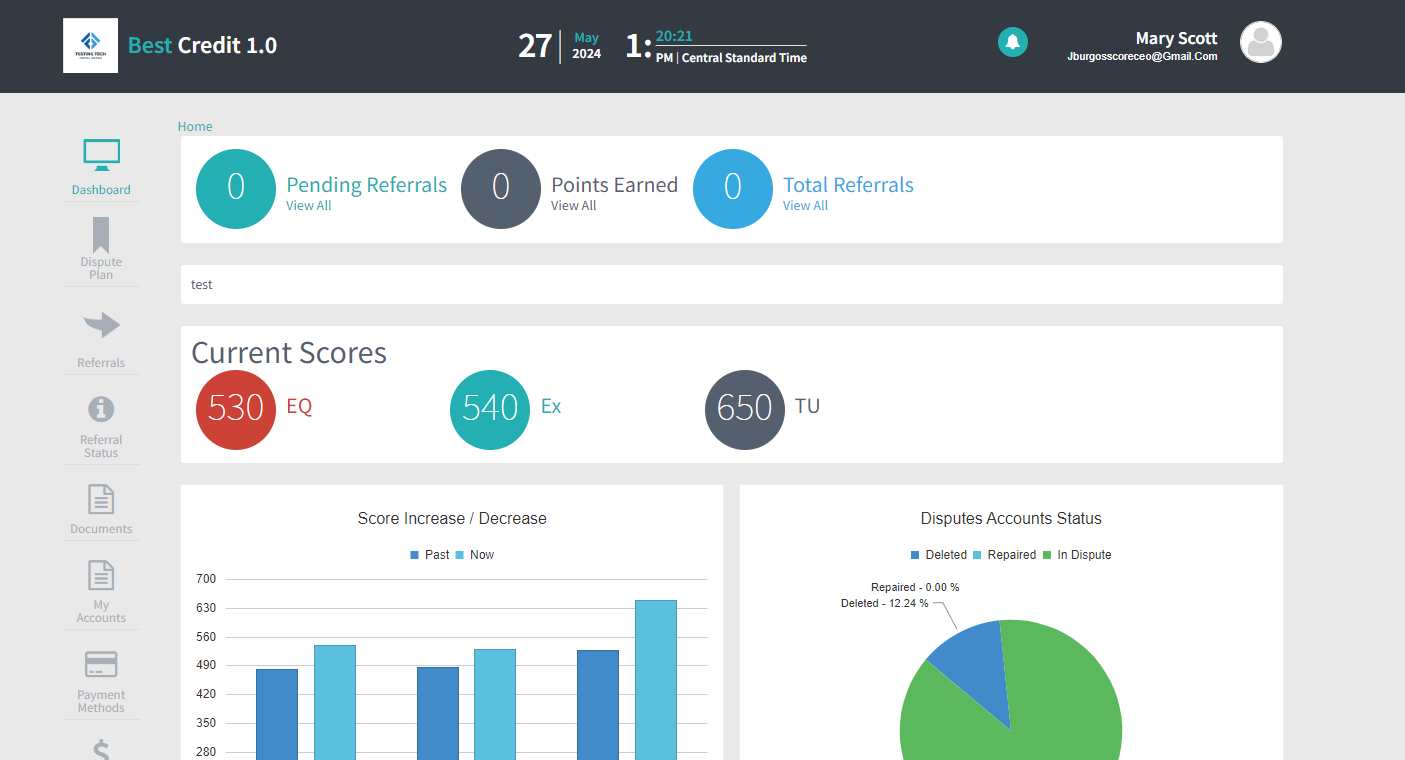Click the Jburgosscoreceo@Gmail.Com email text
The width and height of the screenshot is (1405, 760).
click(1143, 57)
